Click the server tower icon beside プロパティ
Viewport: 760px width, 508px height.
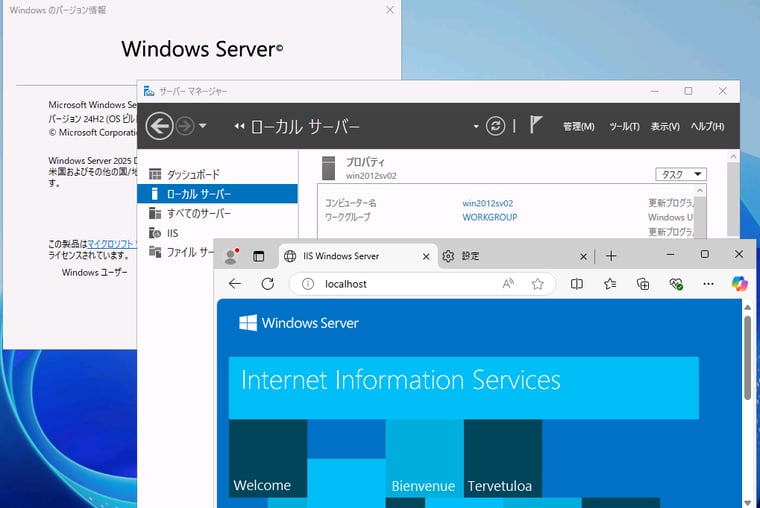click(x=329, y=168)
